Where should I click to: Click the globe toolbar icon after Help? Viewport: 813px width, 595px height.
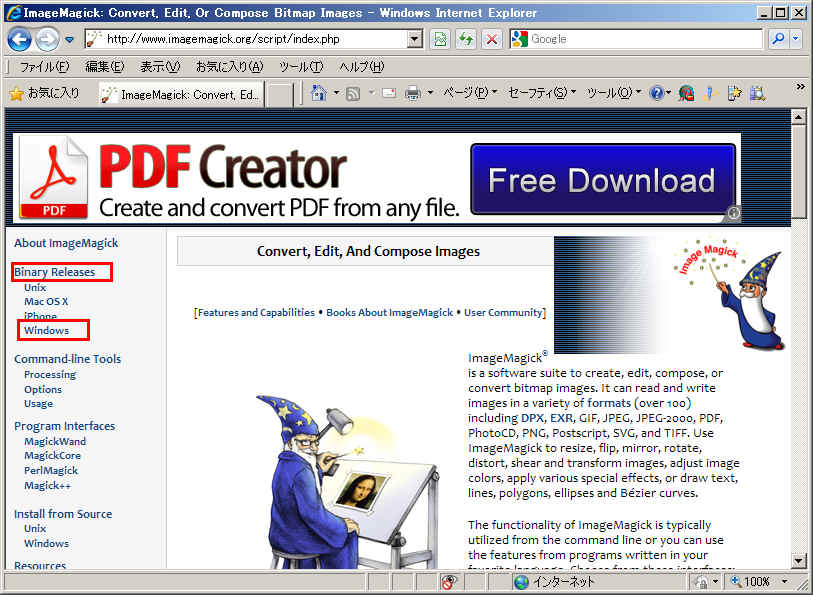tap(686, 93)
